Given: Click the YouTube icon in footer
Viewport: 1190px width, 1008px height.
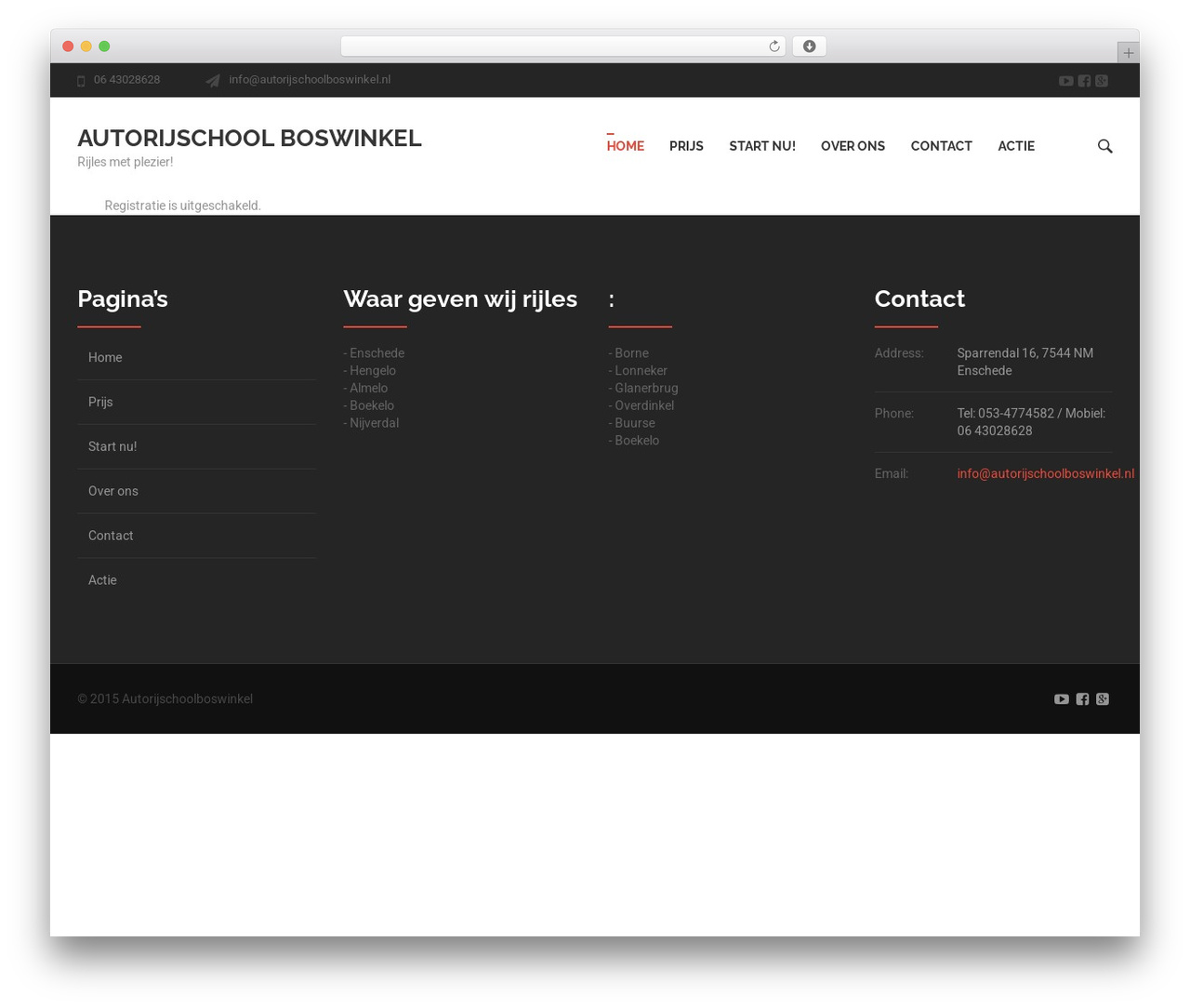Looking at the screenshot, I should tap(1061, 699).
